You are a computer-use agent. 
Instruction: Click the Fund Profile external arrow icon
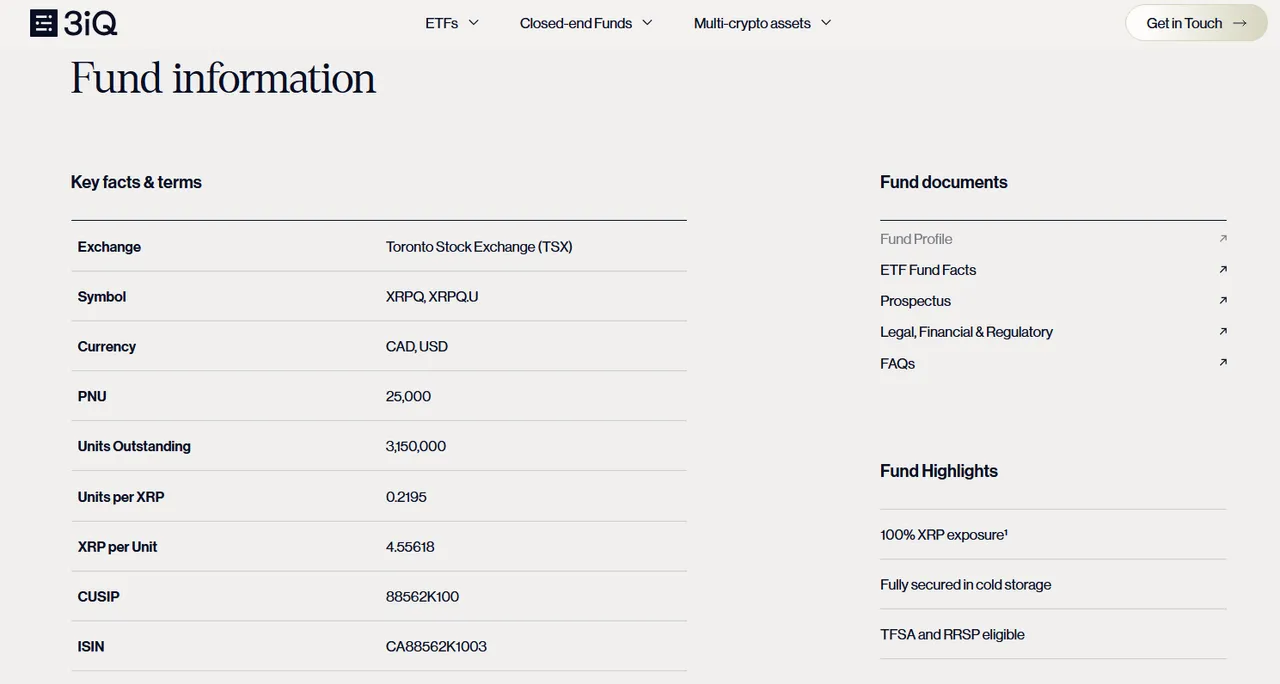[1223, 238]
